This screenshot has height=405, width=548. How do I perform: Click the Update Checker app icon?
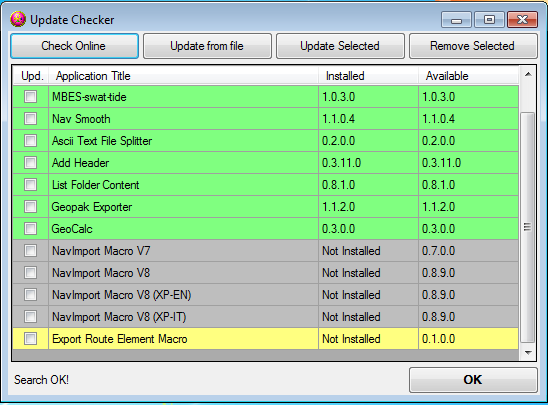18,19
